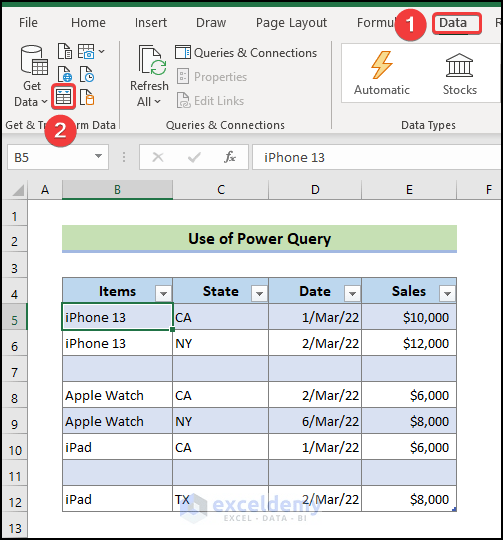
Task: Click the iPad cell in row 10
Action: pyautogui.click(x=117, y=447)
